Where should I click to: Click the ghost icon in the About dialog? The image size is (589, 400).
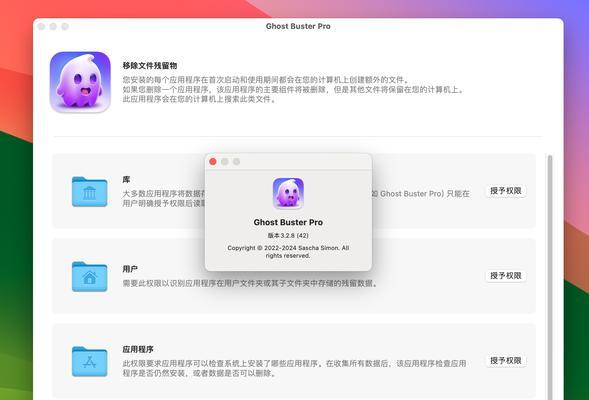[288, 193]
